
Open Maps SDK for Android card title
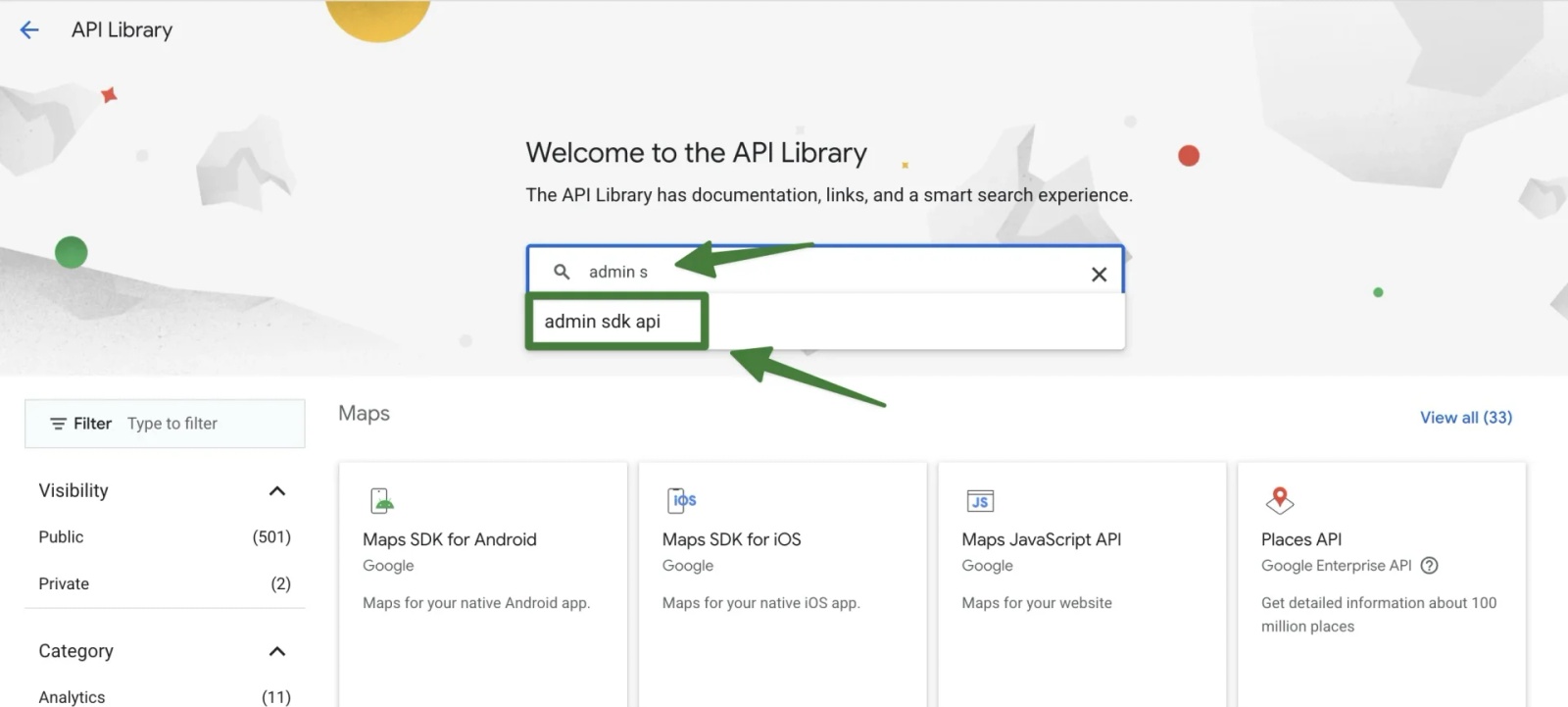(x=450, y=539)
